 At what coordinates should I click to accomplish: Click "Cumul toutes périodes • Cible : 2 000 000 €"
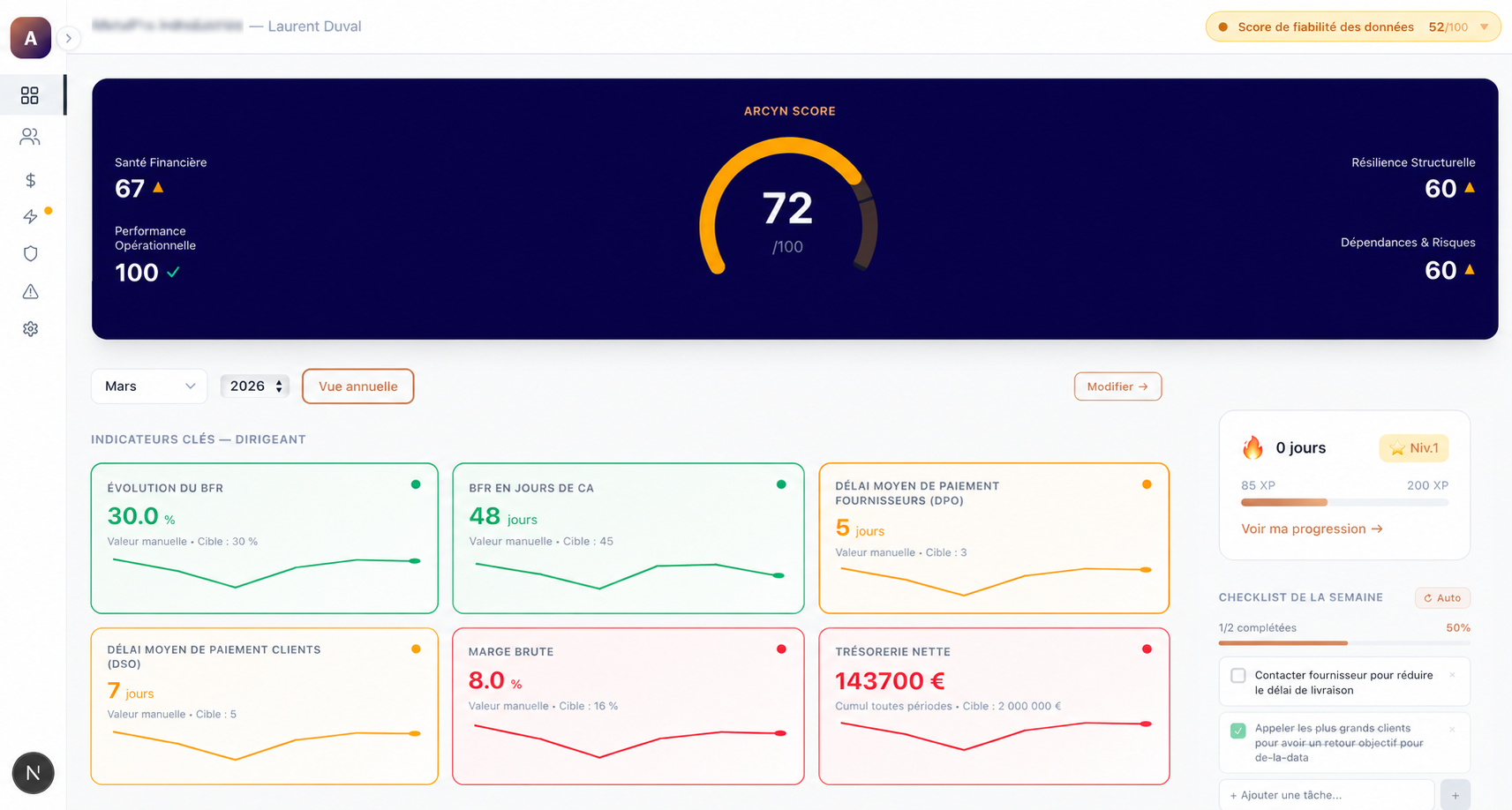point(948,706)
